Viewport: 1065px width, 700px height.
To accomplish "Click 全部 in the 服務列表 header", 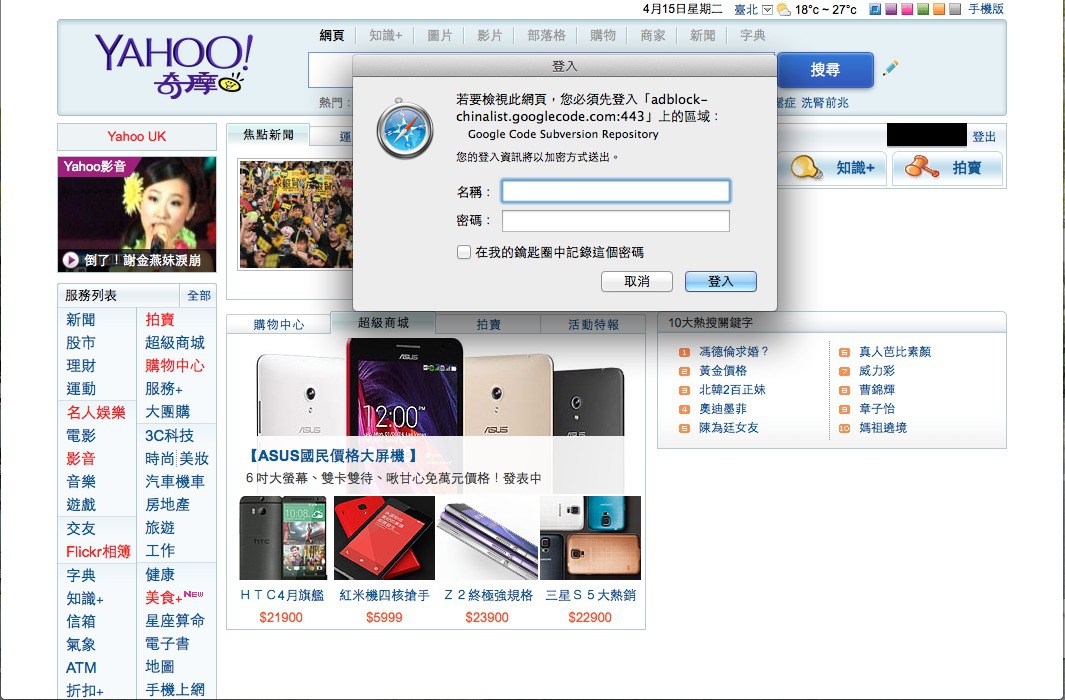I will [199, 295].
